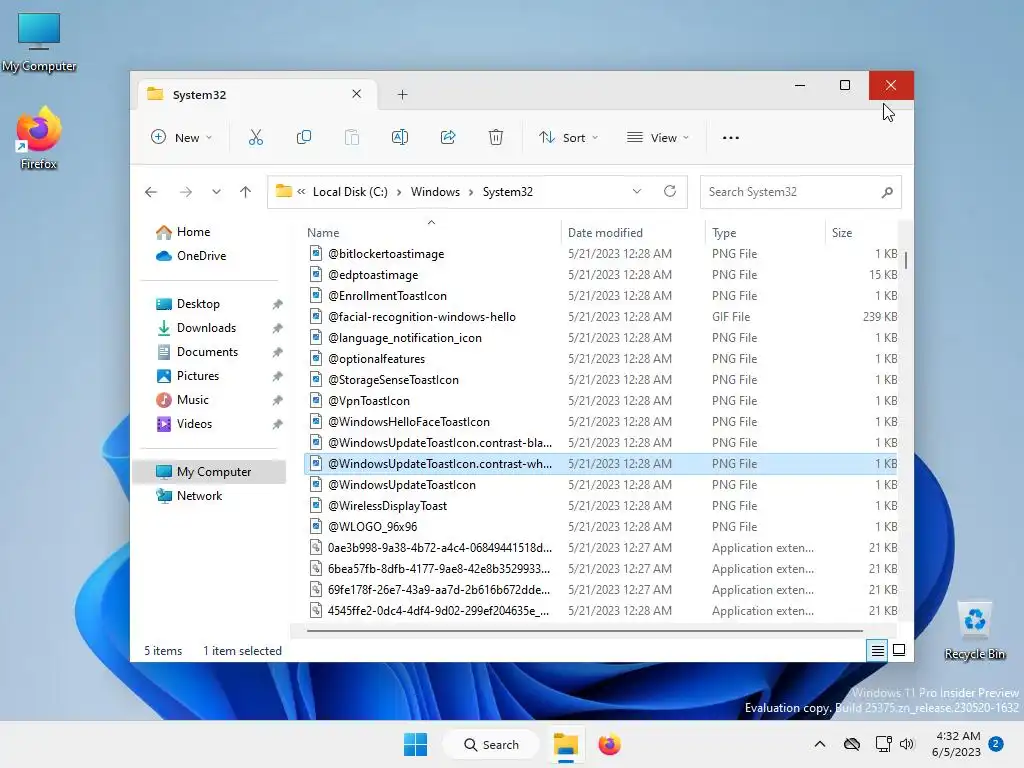Screen dimensions: 1024x768
Task: Open notification badge in the taskbar
Action: 996,744
